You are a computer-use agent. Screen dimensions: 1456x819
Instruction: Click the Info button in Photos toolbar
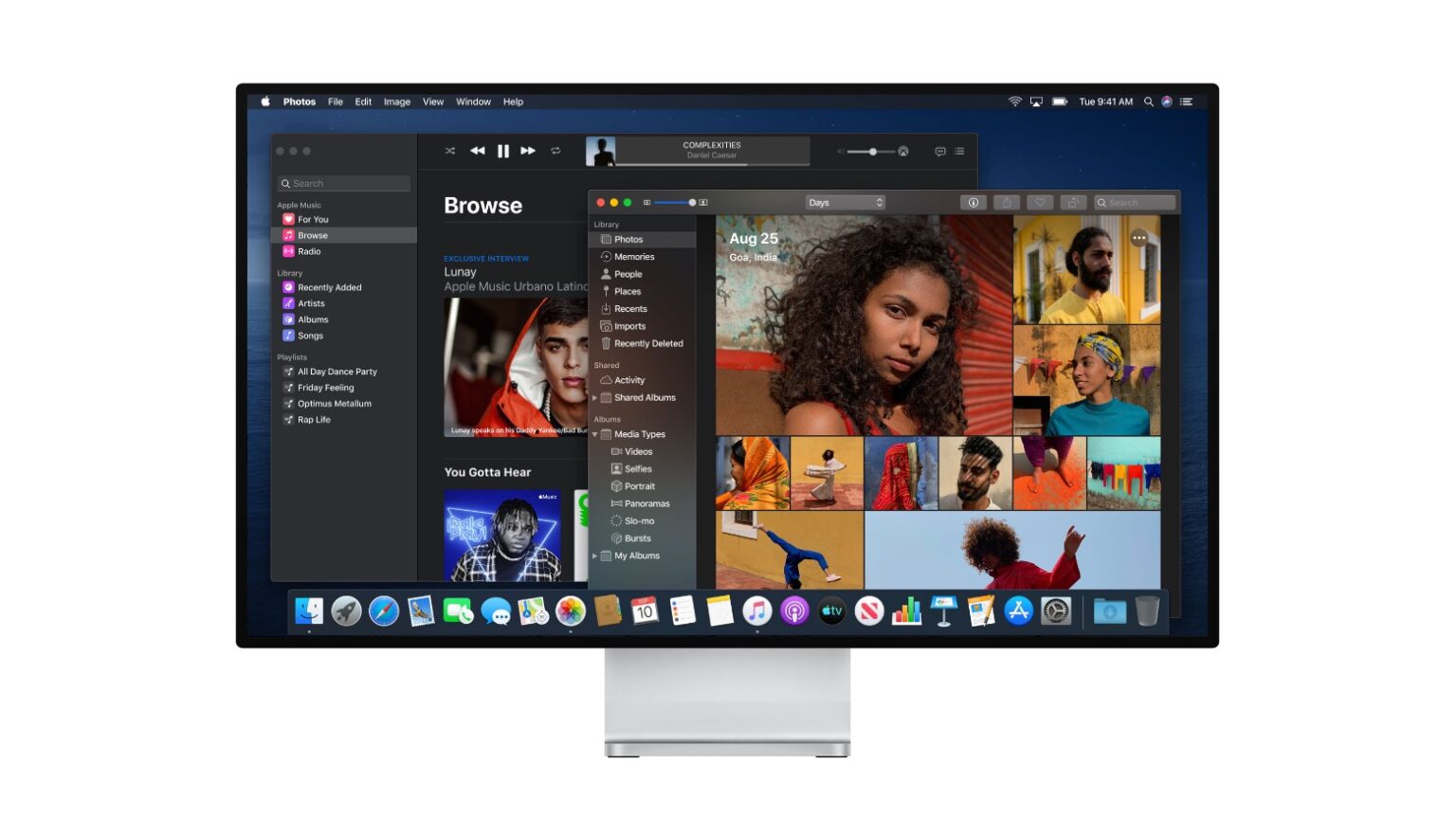click(974, 203)
